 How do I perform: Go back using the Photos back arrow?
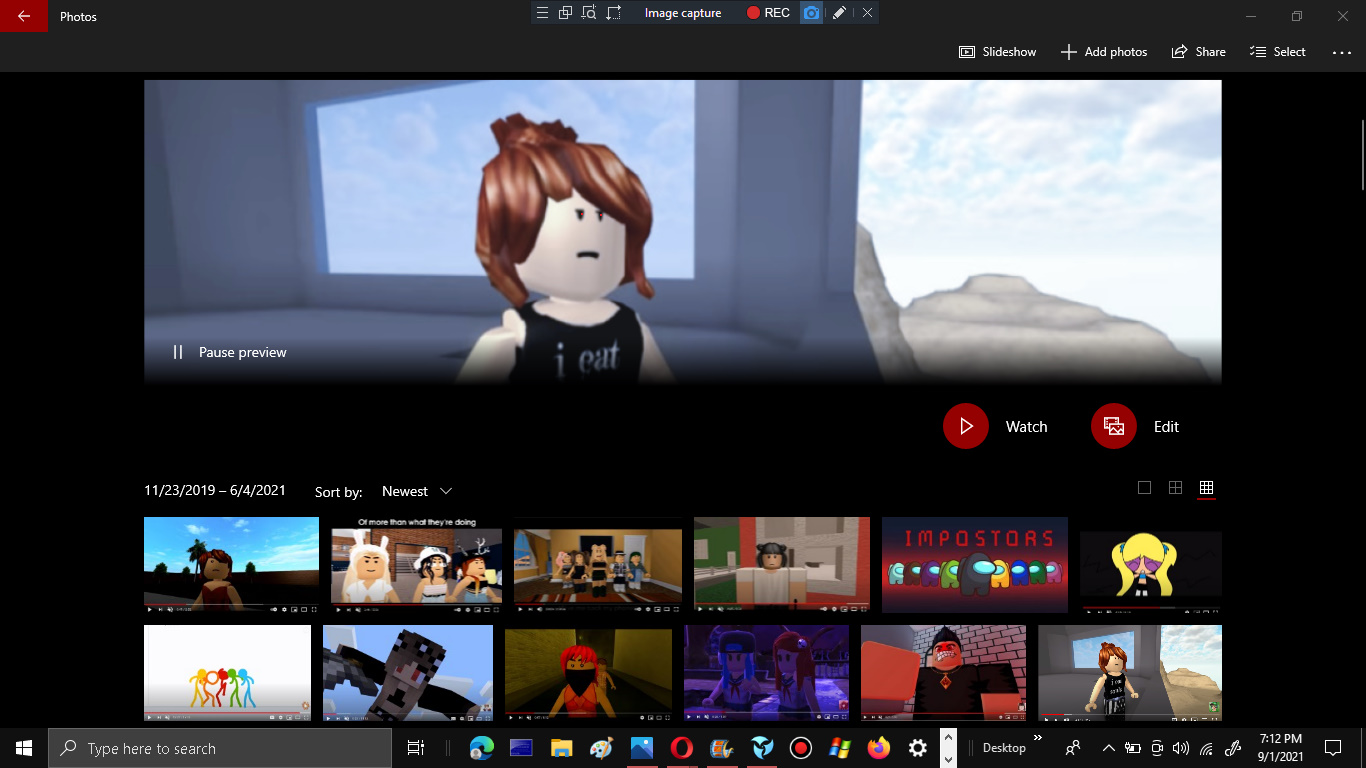click(x=24, y=16)
